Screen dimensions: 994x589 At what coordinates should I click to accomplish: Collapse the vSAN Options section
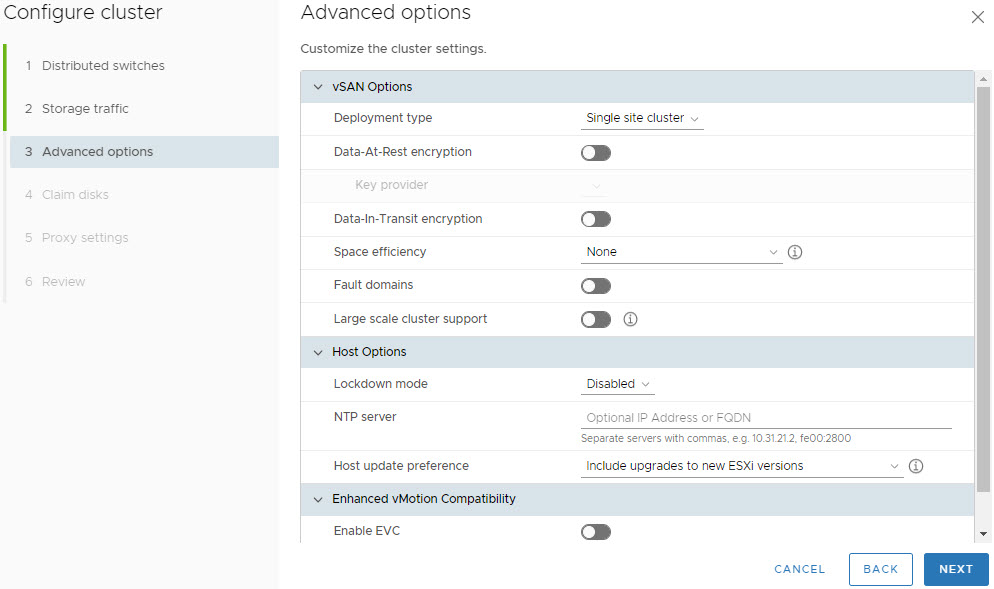coord(319,87)
